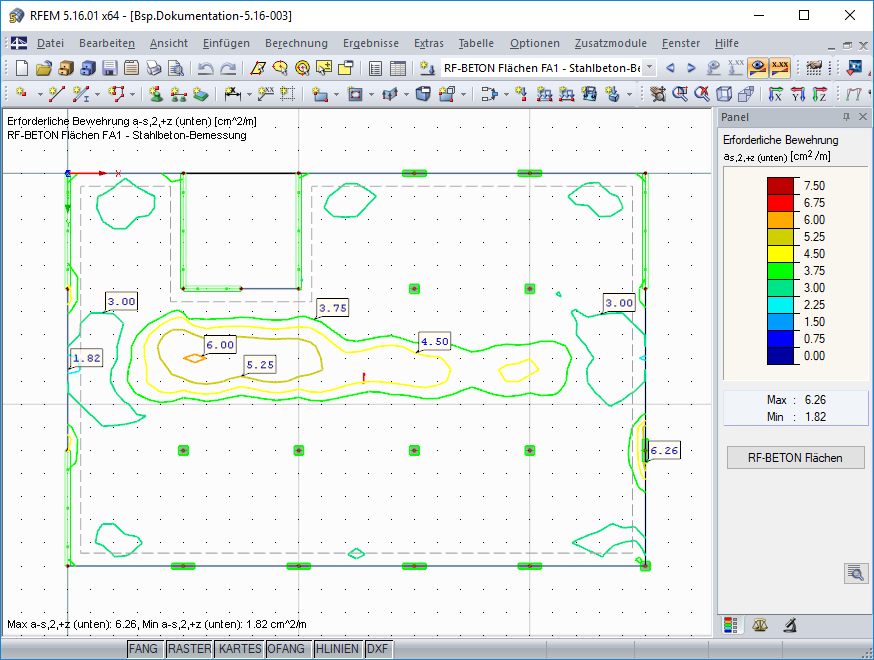Open the print preview magnifier icon
The image size is (874, 660).
[176, 68]
